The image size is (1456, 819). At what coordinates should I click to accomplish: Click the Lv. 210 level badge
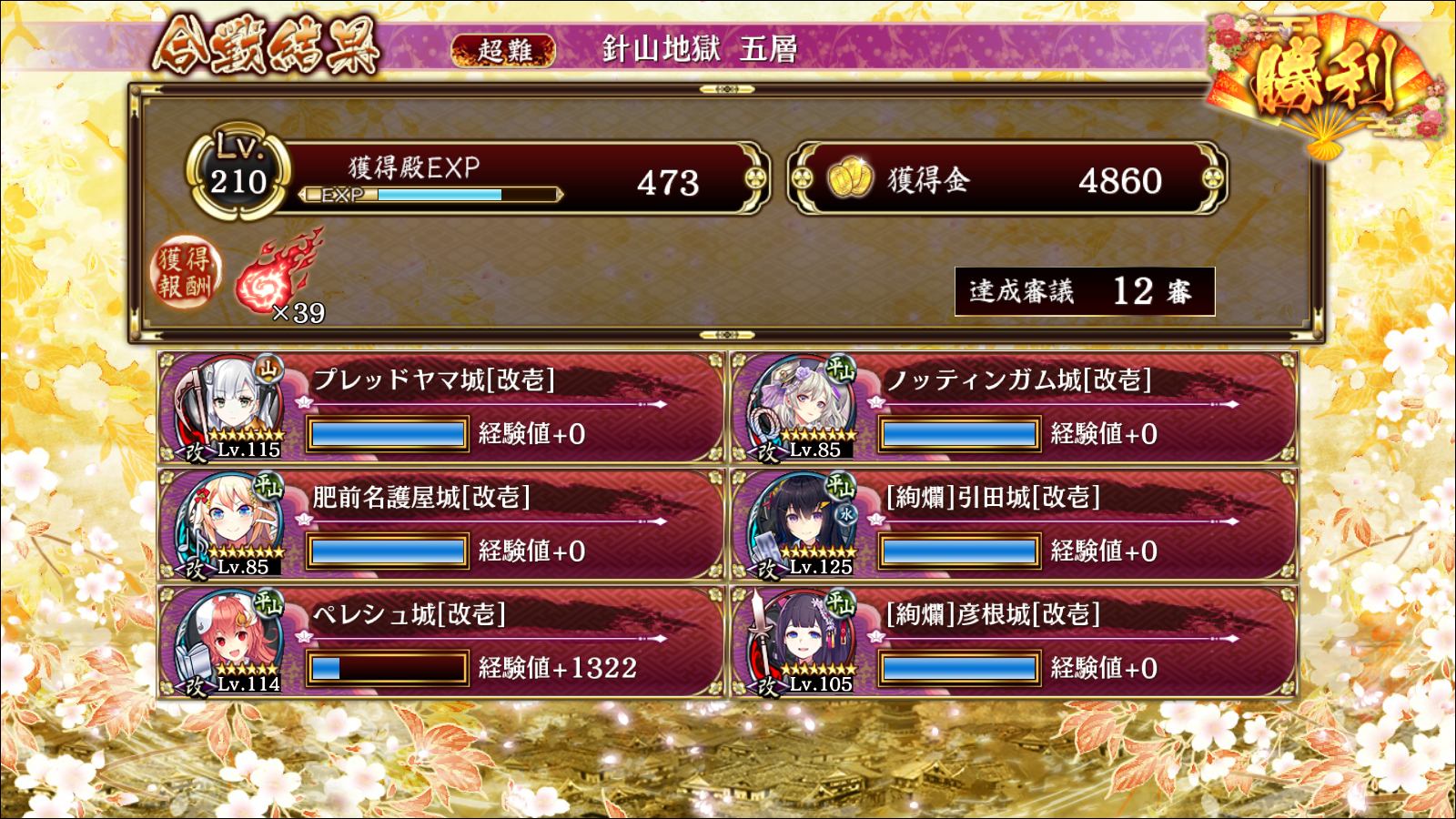(x=238, y=171)
